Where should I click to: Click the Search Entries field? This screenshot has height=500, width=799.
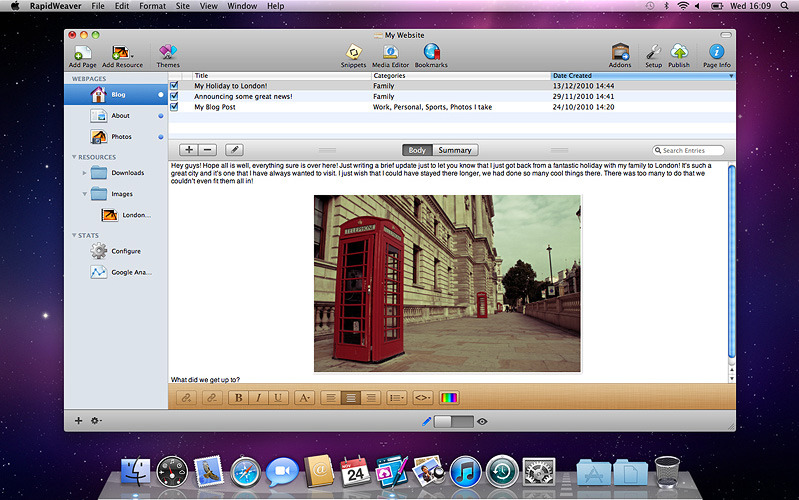coord(688,150)
